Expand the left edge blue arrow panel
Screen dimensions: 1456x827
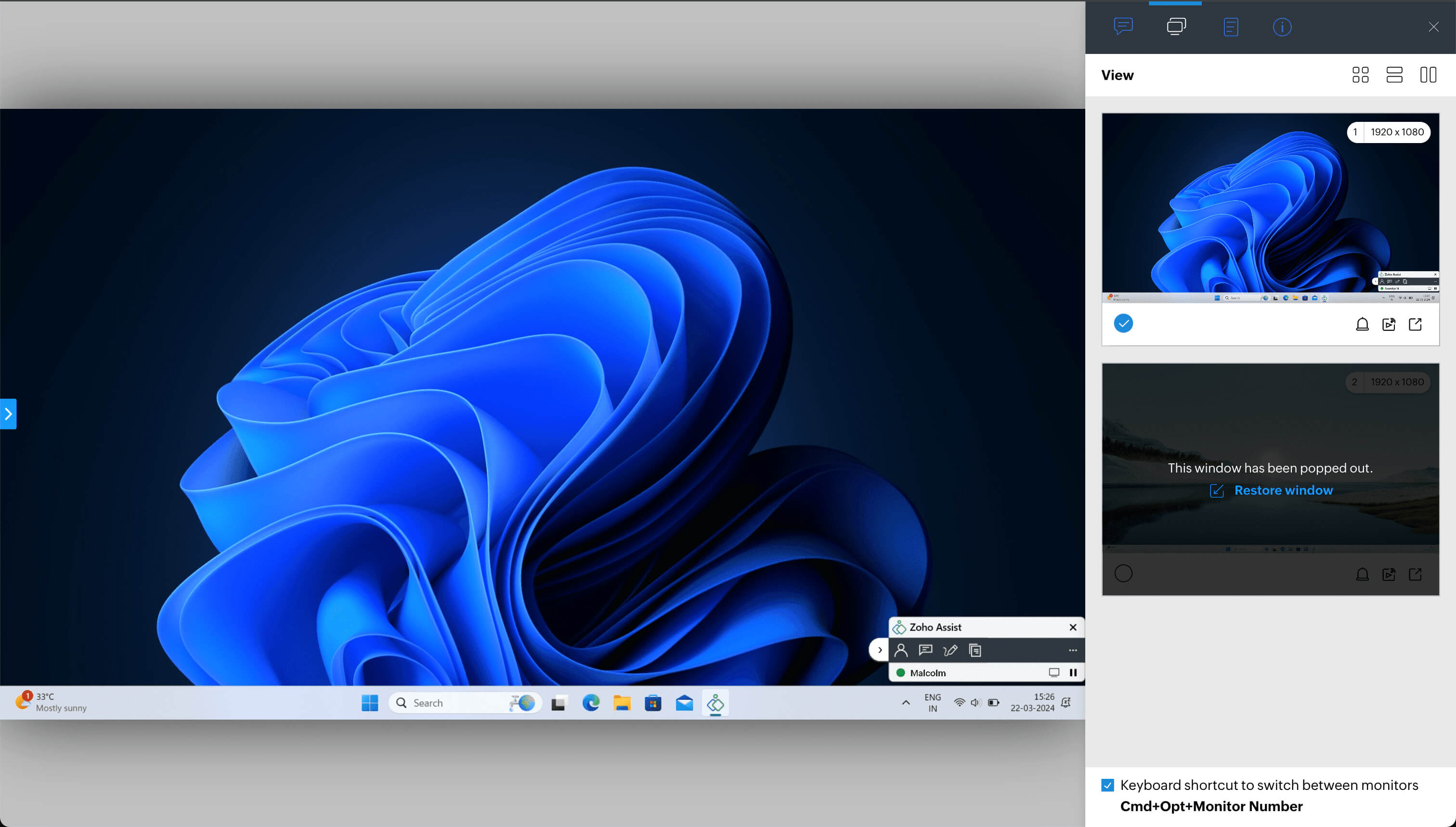click(x=8, y=414)
